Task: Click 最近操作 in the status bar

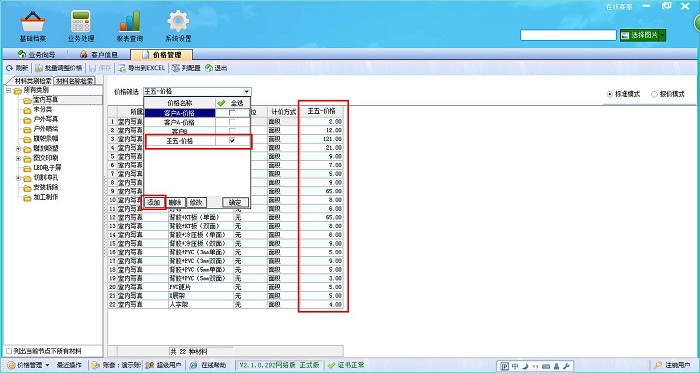Action: coord(69,365)
